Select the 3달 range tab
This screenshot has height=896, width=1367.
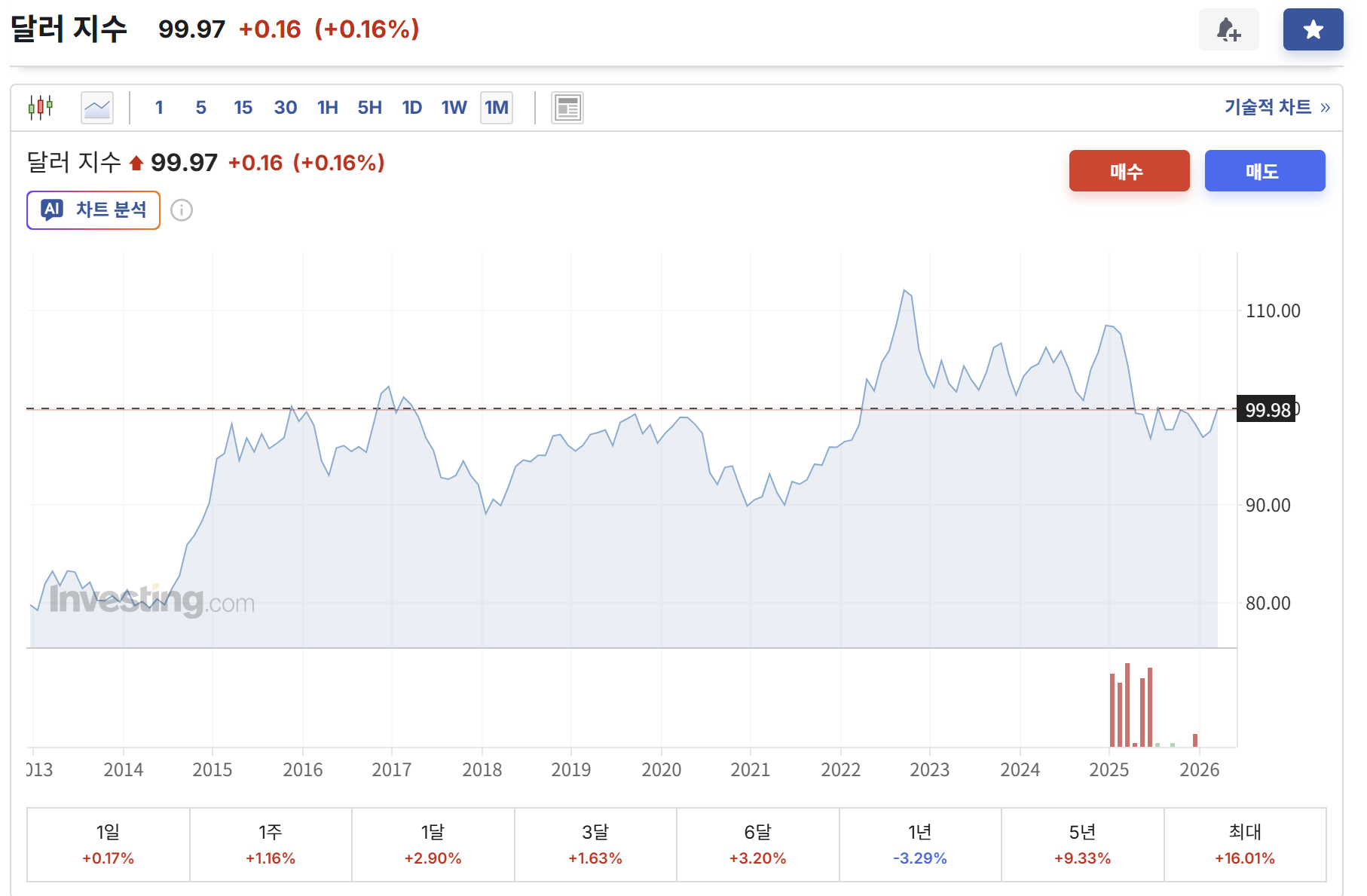[595, 844]
